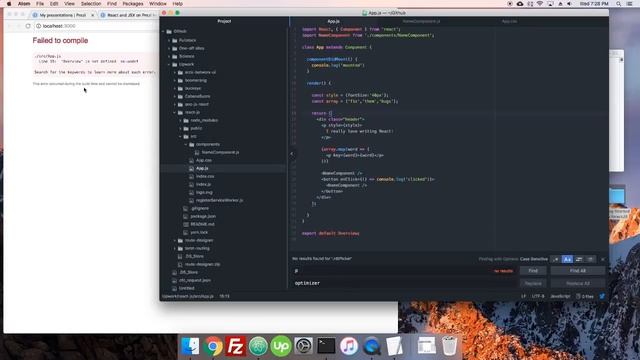Open iTunes from the dock
The image size is (640, 360).
click(x=349, y=346)
